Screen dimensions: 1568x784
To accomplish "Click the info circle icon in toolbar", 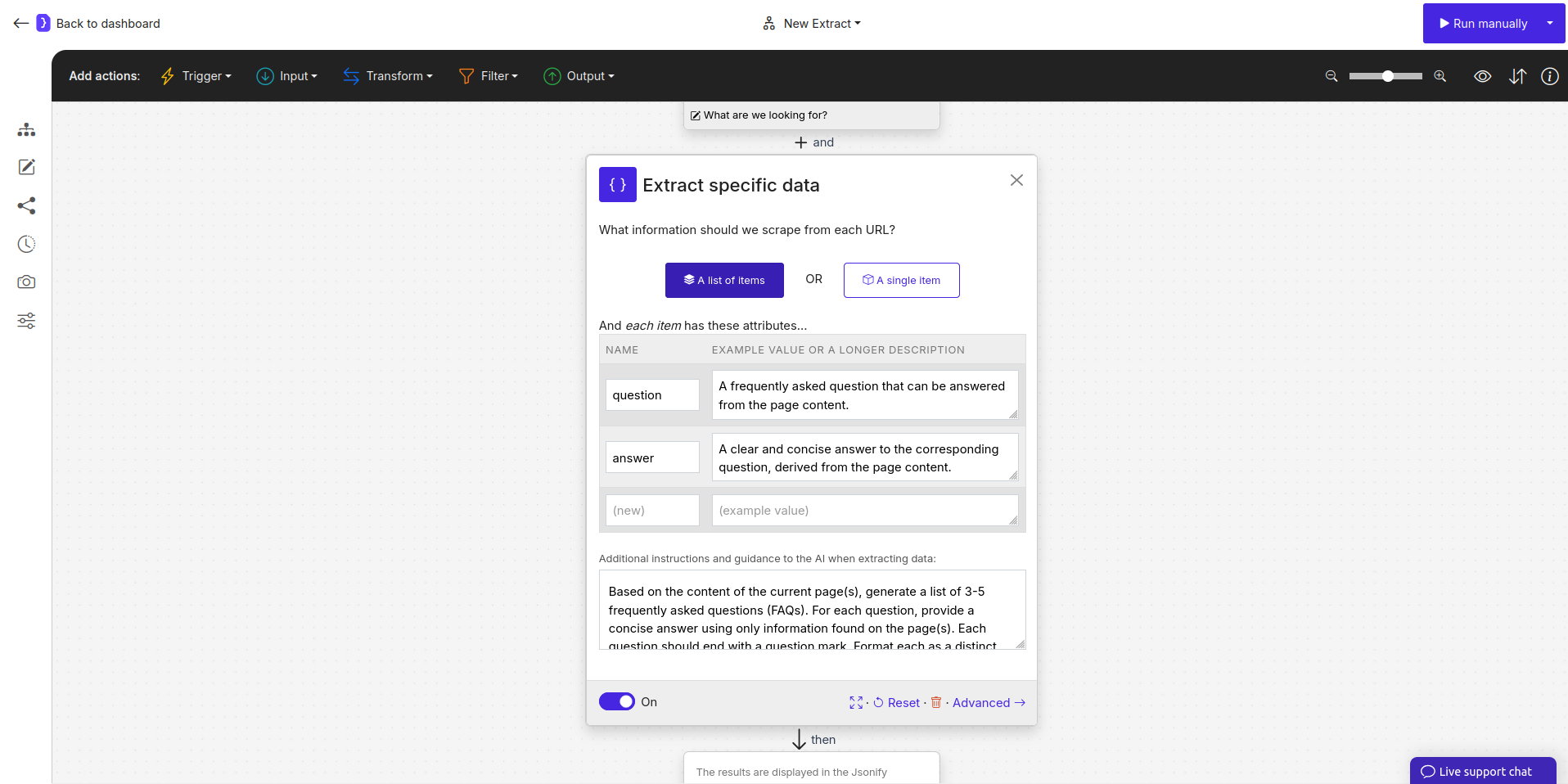I will tap(1551, 76).
